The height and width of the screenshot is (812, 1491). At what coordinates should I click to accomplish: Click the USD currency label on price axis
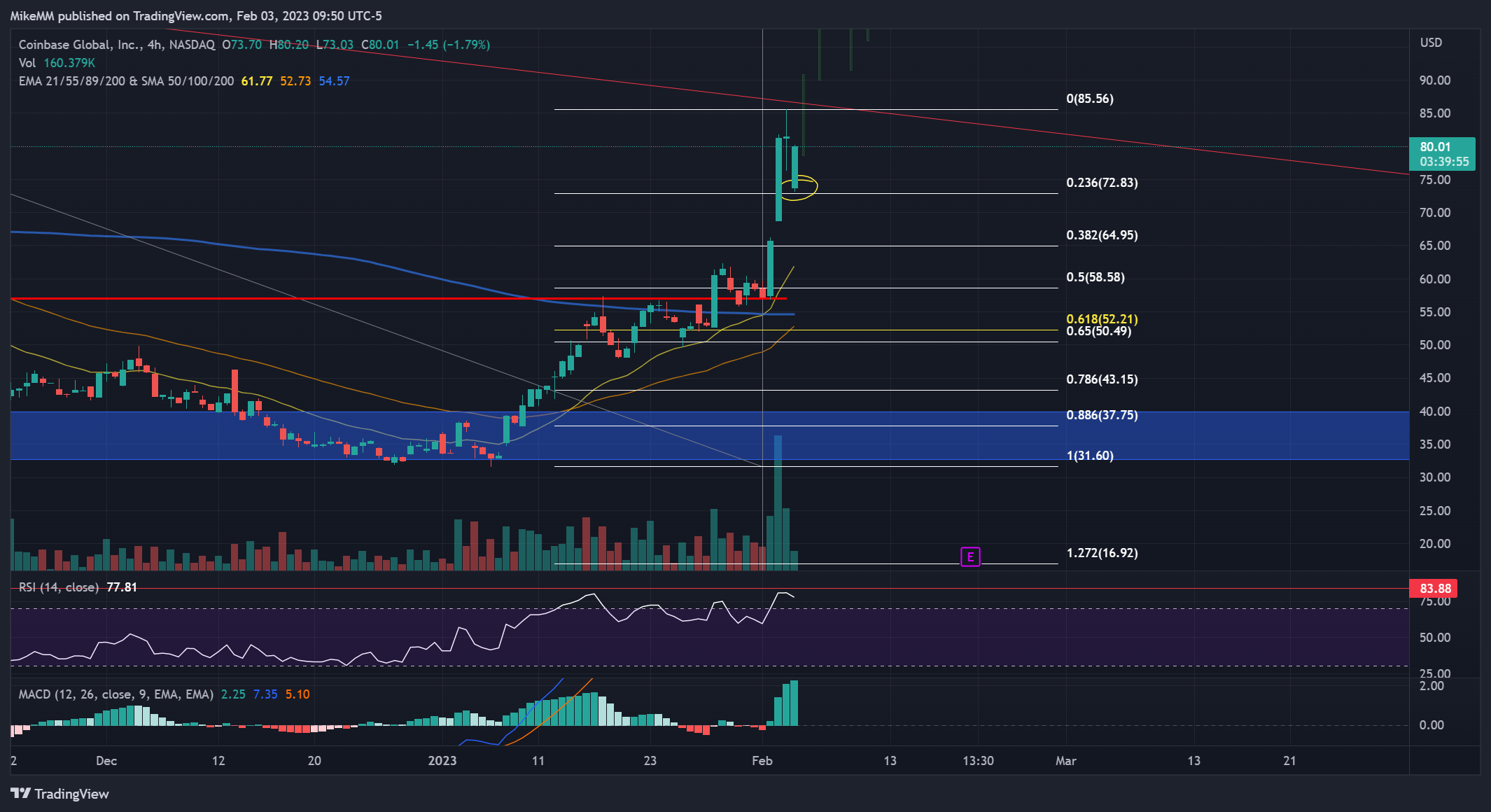tap(1431, 43)
